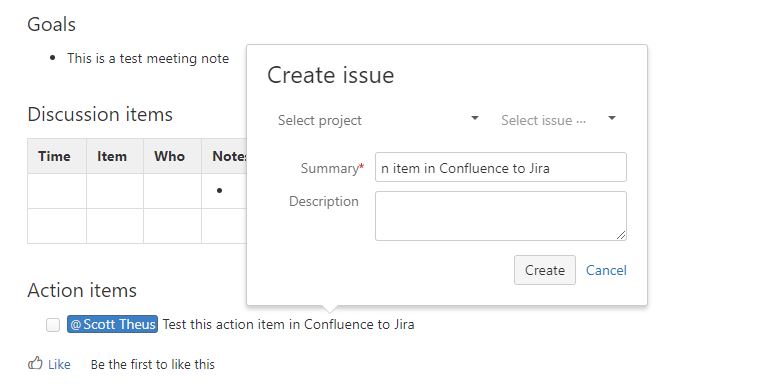The image size is (775, 390).
Task: Click the action item text line
Action: click(289, 324)
